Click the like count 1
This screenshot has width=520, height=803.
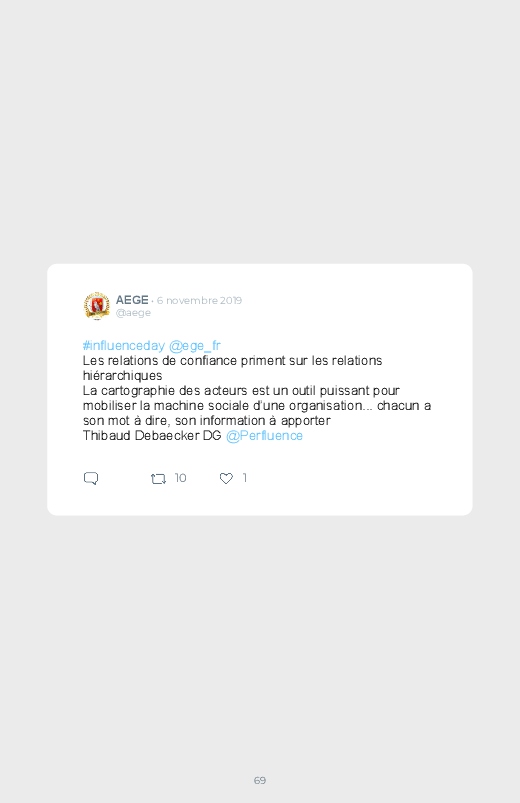pos(245,478)
